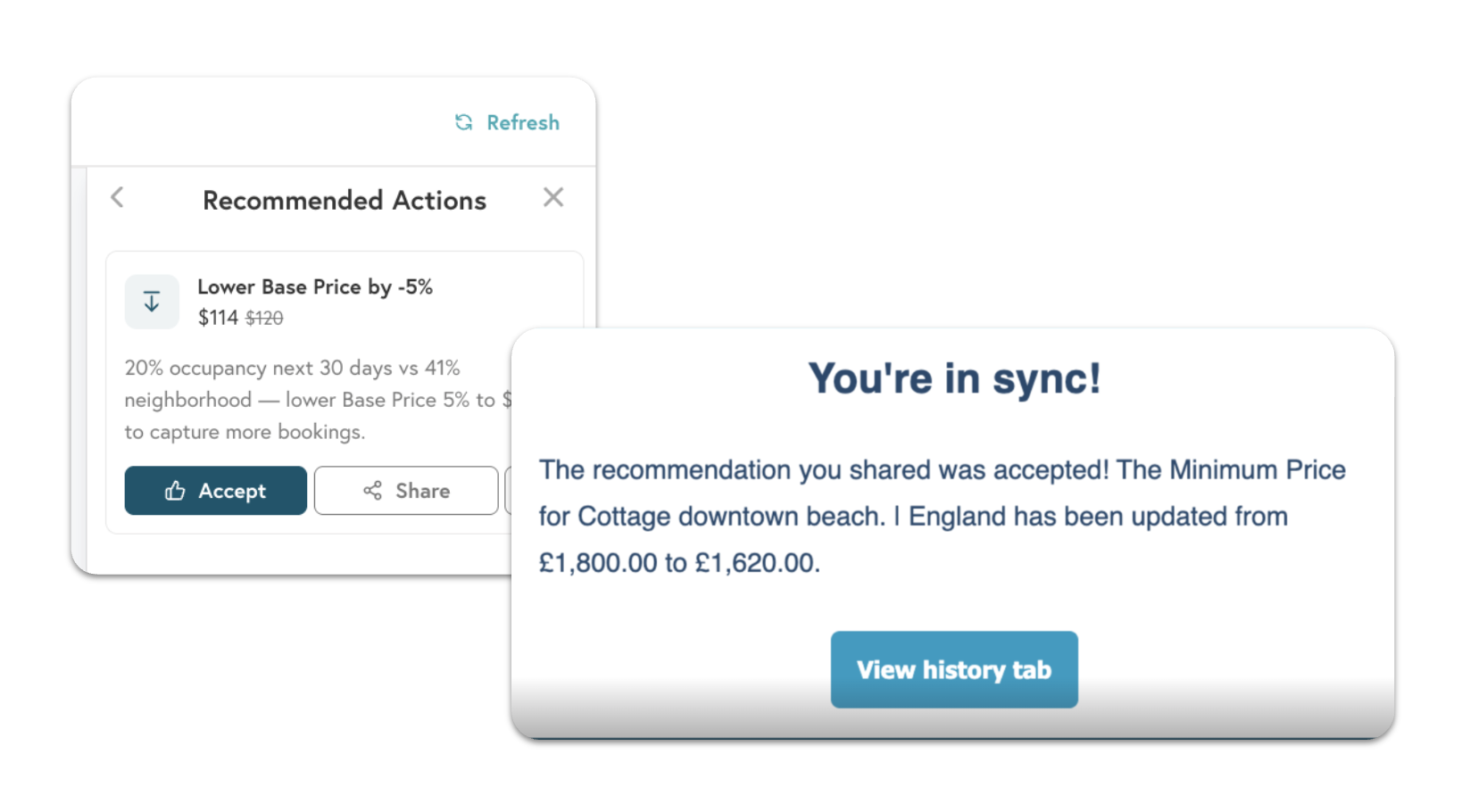Viewport: 1462px width, 812px height.
Task: Click the back chevron beside Recommended Actions
Action: (117, 197)
